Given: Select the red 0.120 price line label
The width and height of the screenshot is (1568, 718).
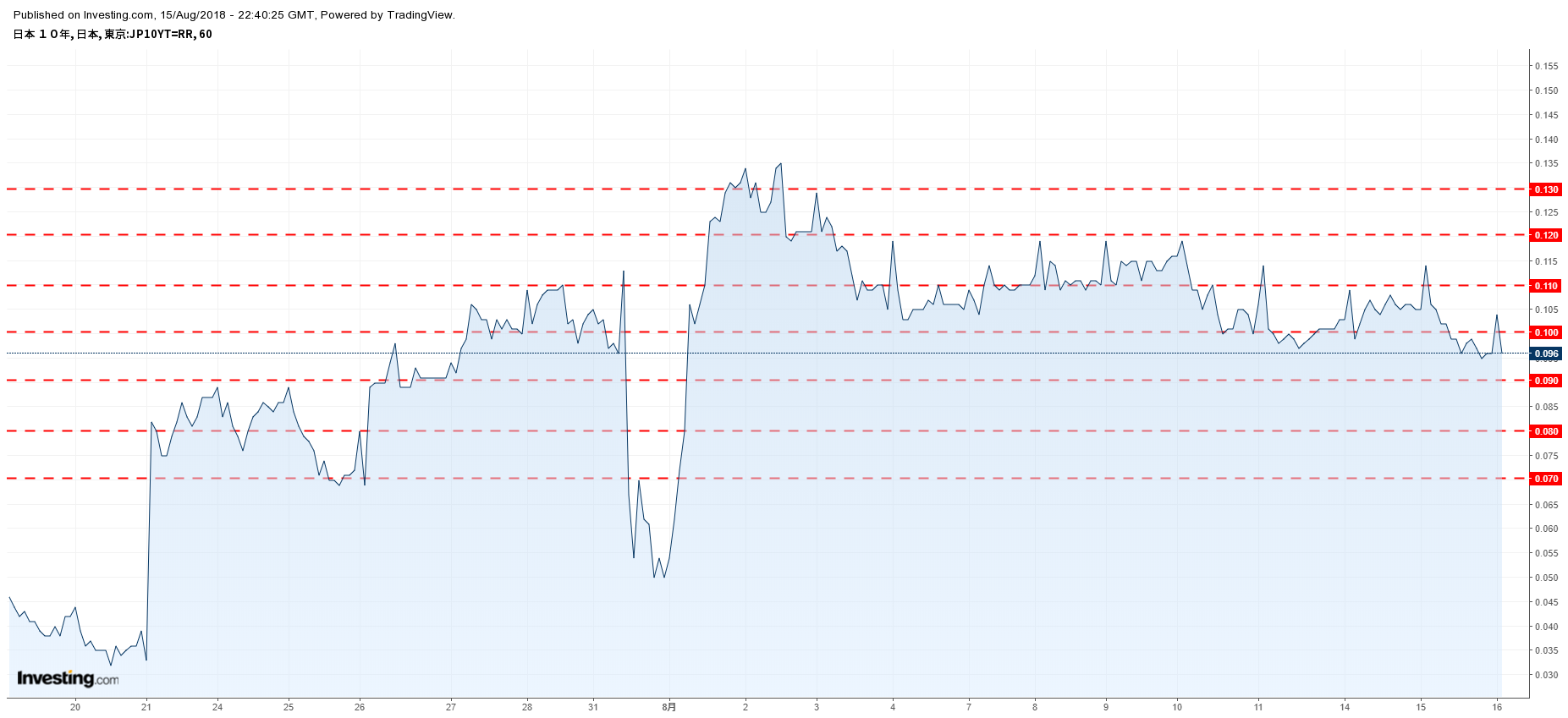Looking at the screenshot, I should point(1546,235).
